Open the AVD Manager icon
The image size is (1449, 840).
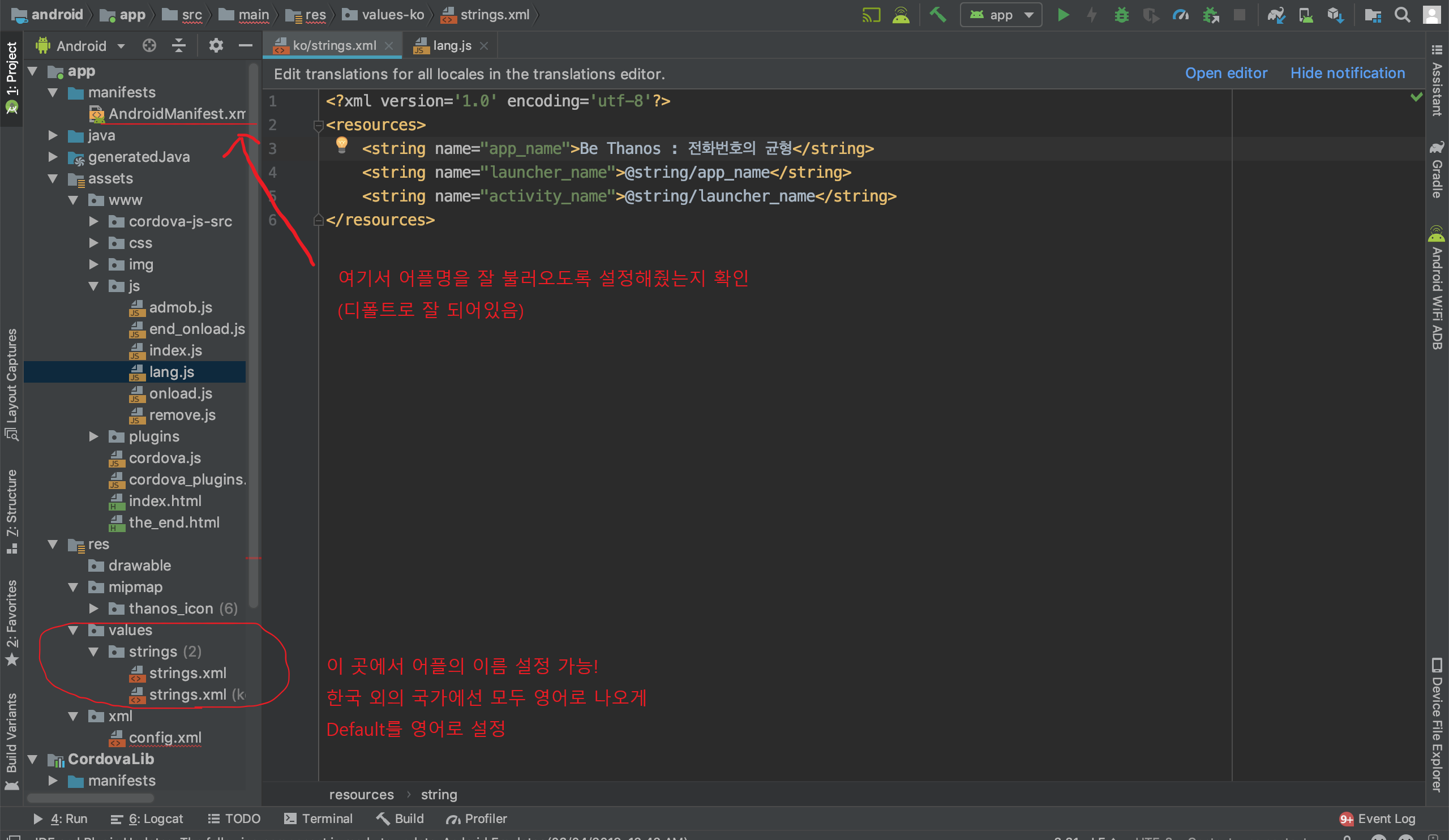(x=1305, y=15)
